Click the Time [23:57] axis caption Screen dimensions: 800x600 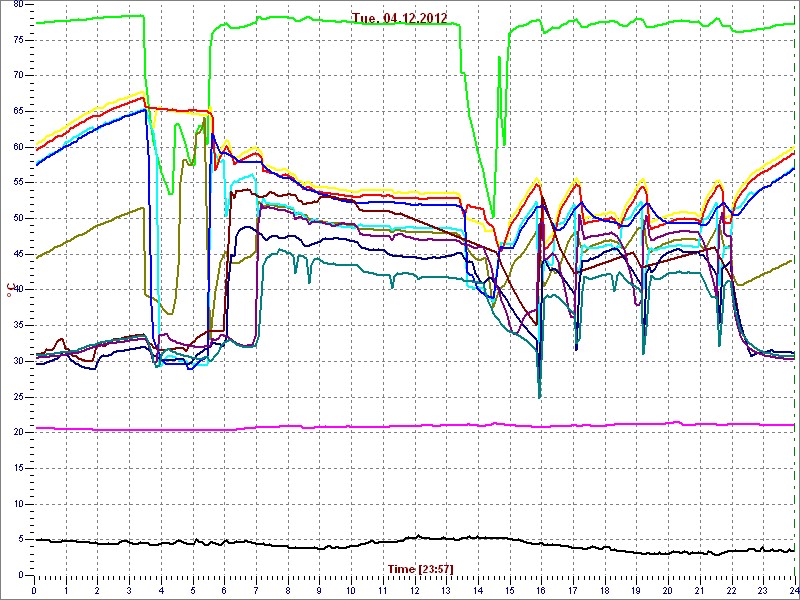click(420, 568)
